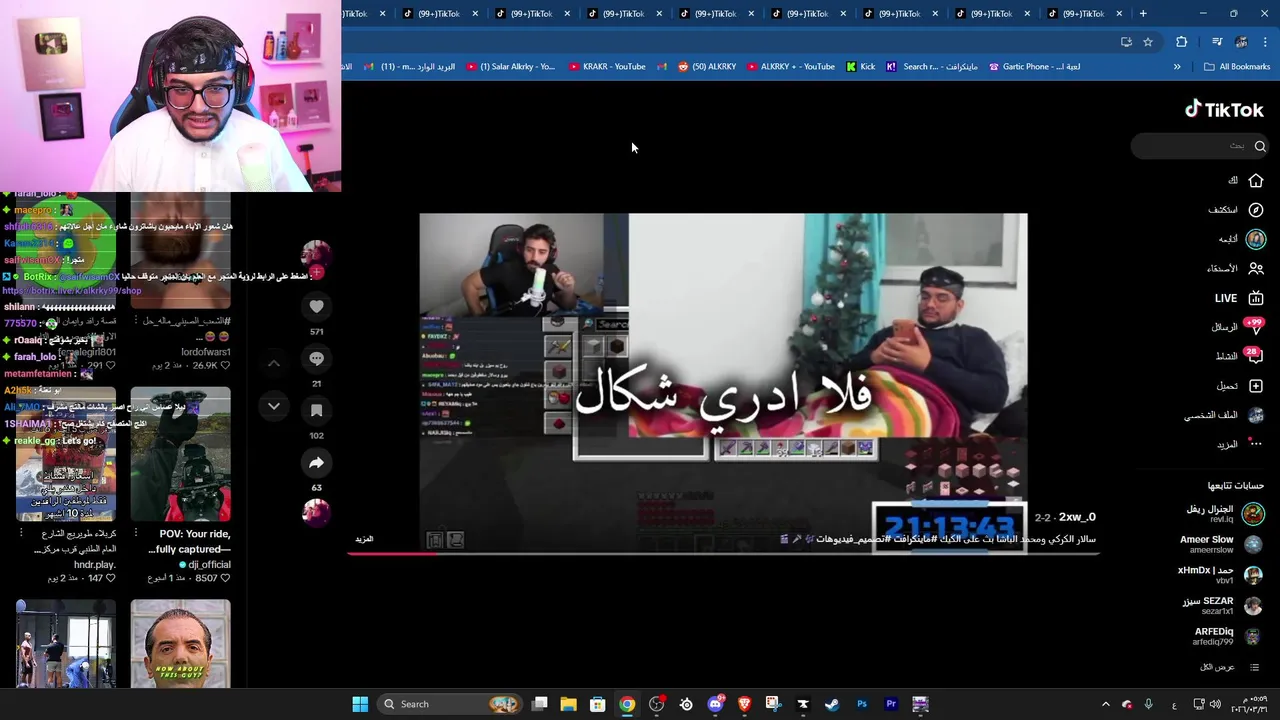This screenshot has width=1280, height=720.
Task: Bookmark this page with the star
Action: pyautogui.click(x=1148, y=42)
